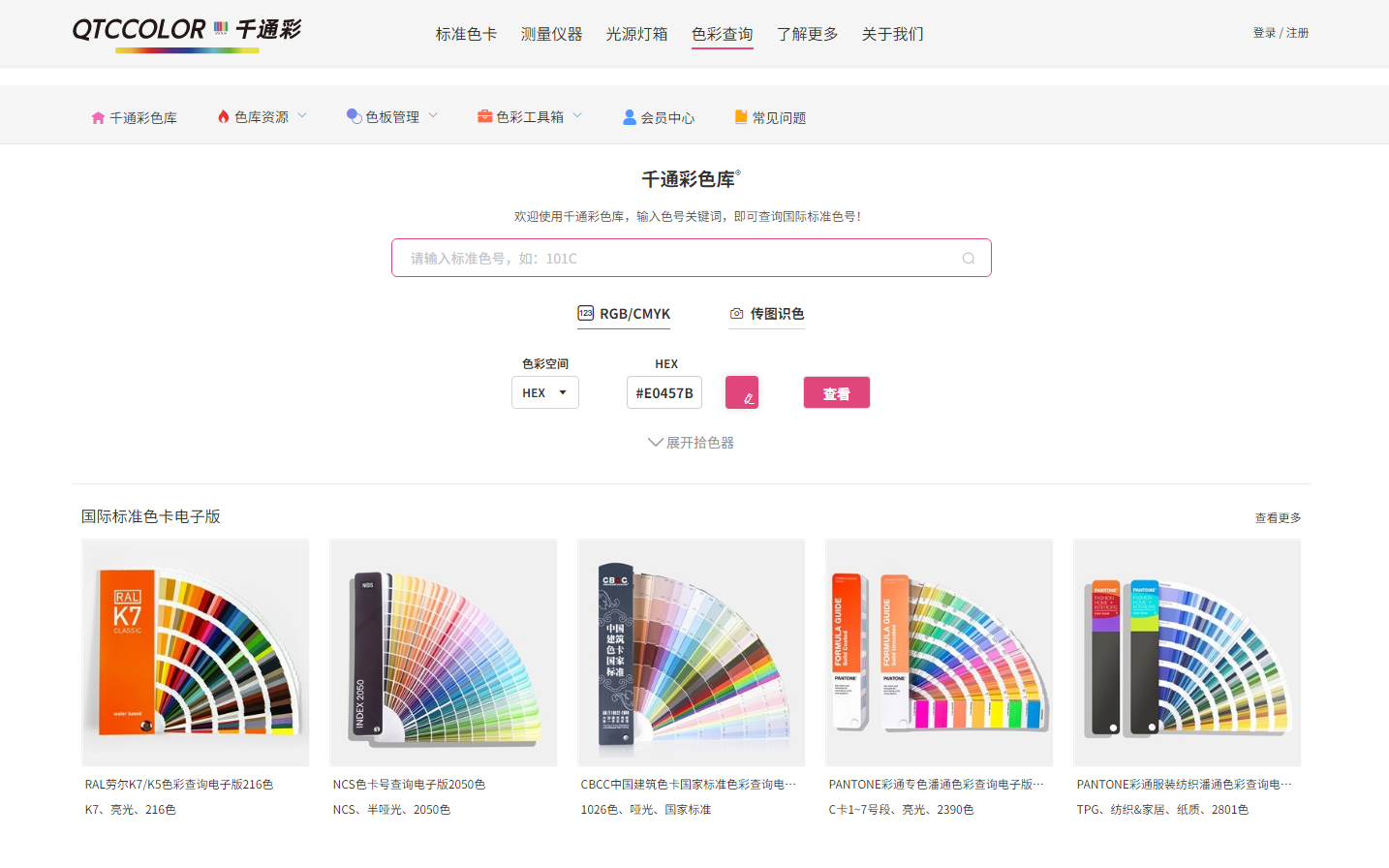The width and height of the screenshot is (1389, 868).
Task: Open 了解更多 in the top navigation
Action: 807,34
